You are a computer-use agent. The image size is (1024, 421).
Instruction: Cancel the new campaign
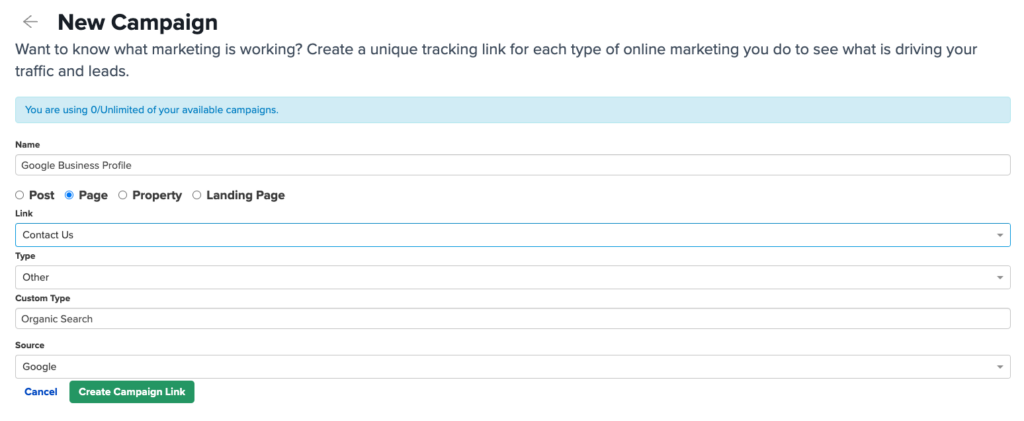click(41, 392)
